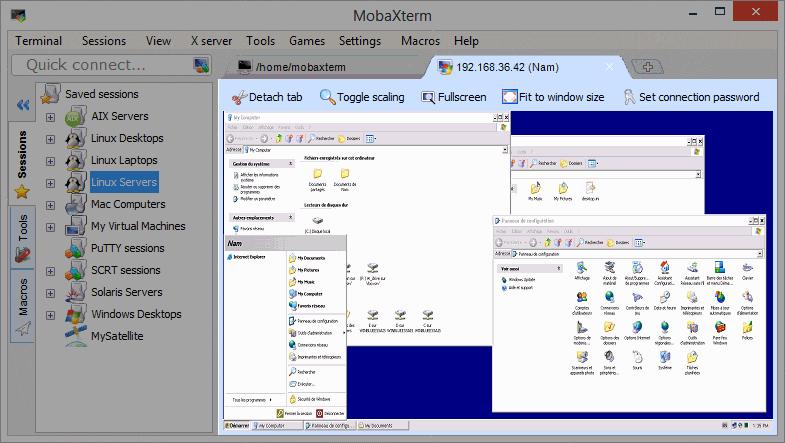The height and width of the screenshot is (443, 785).
Task: Switch to the /home/mobaxterm tab
Action: (x=320, y=67)
